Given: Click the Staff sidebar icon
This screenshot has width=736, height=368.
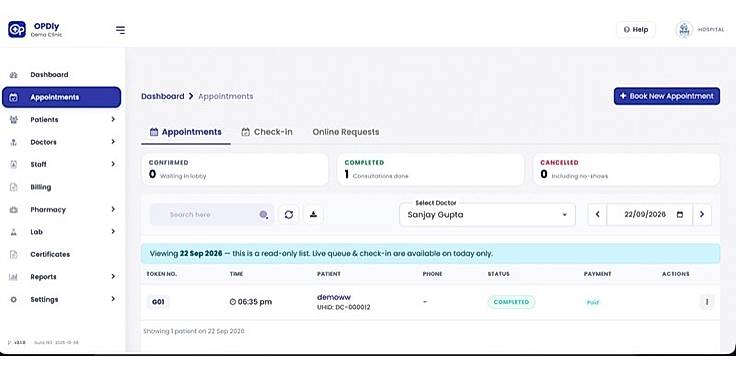Looking at the screenshot, I should pyautogui.click(x=14, y=164).
